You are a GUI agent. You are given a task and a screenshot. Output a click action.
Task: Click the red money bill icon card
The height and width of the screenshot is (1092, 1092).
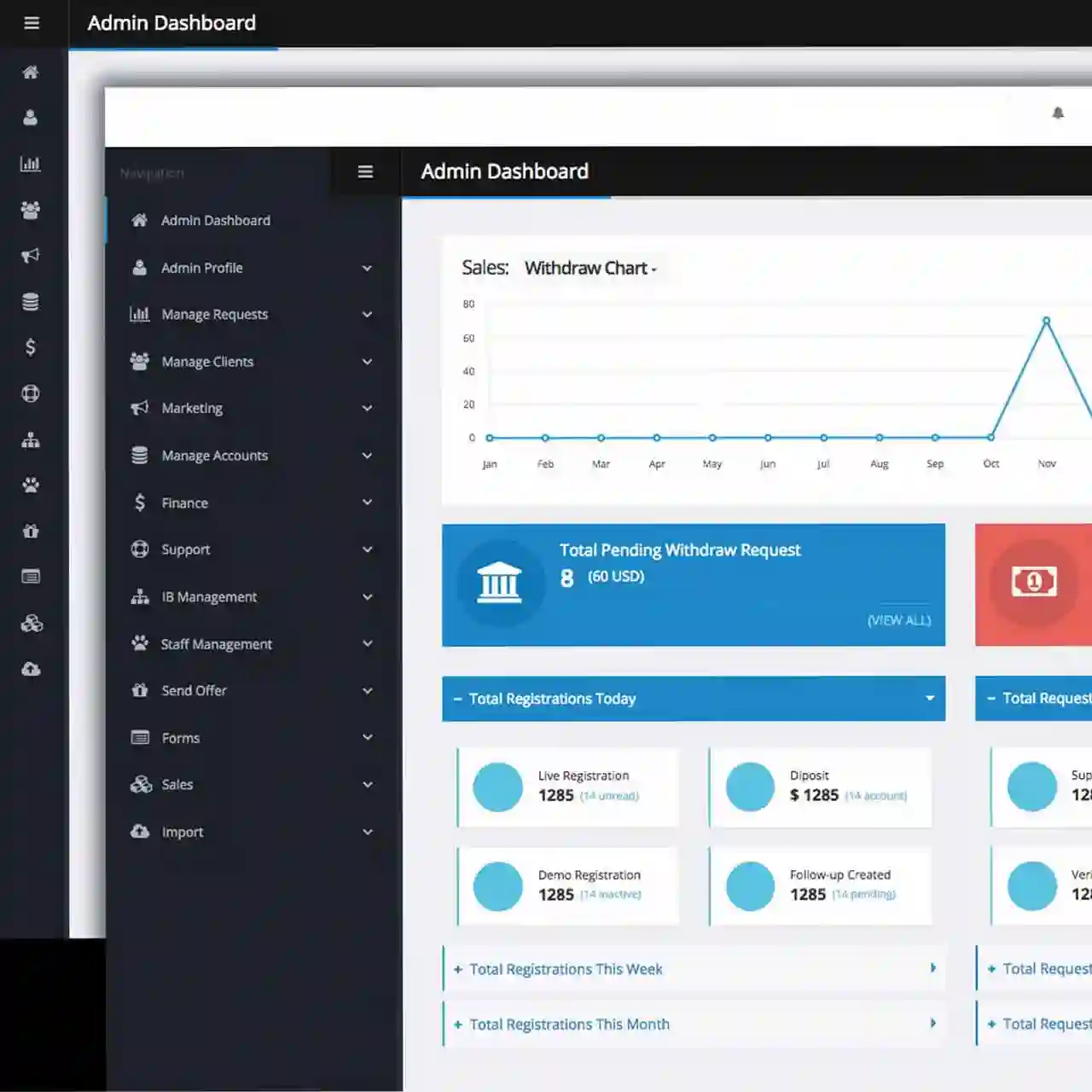click(x=1033, y=582)
